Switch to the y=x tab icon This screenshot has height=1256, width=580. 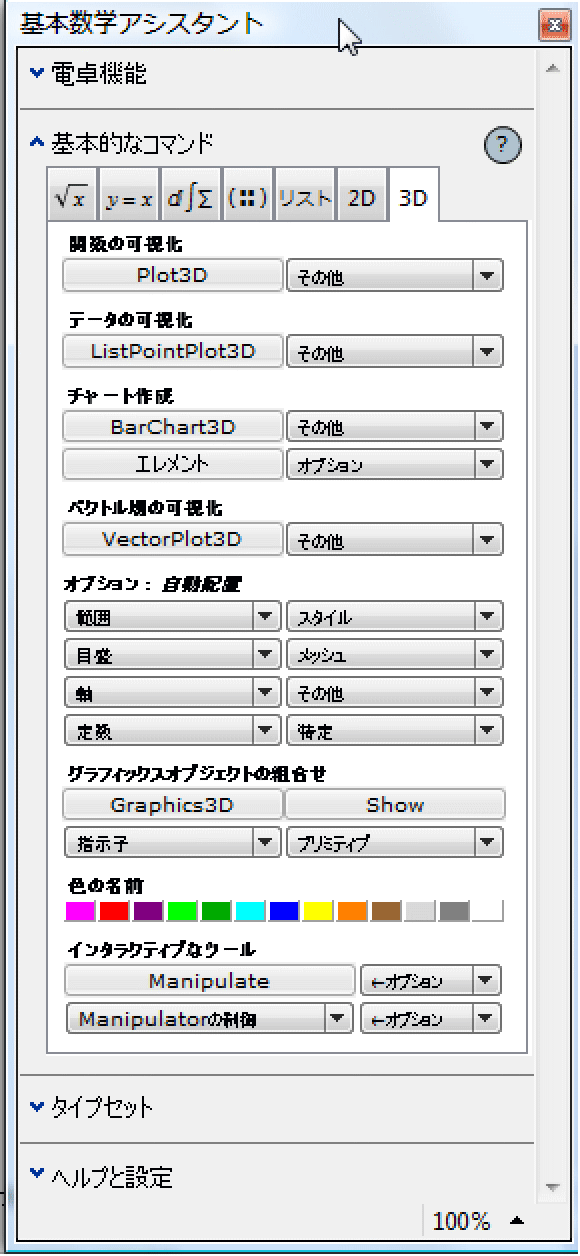[x=130, y=198]
